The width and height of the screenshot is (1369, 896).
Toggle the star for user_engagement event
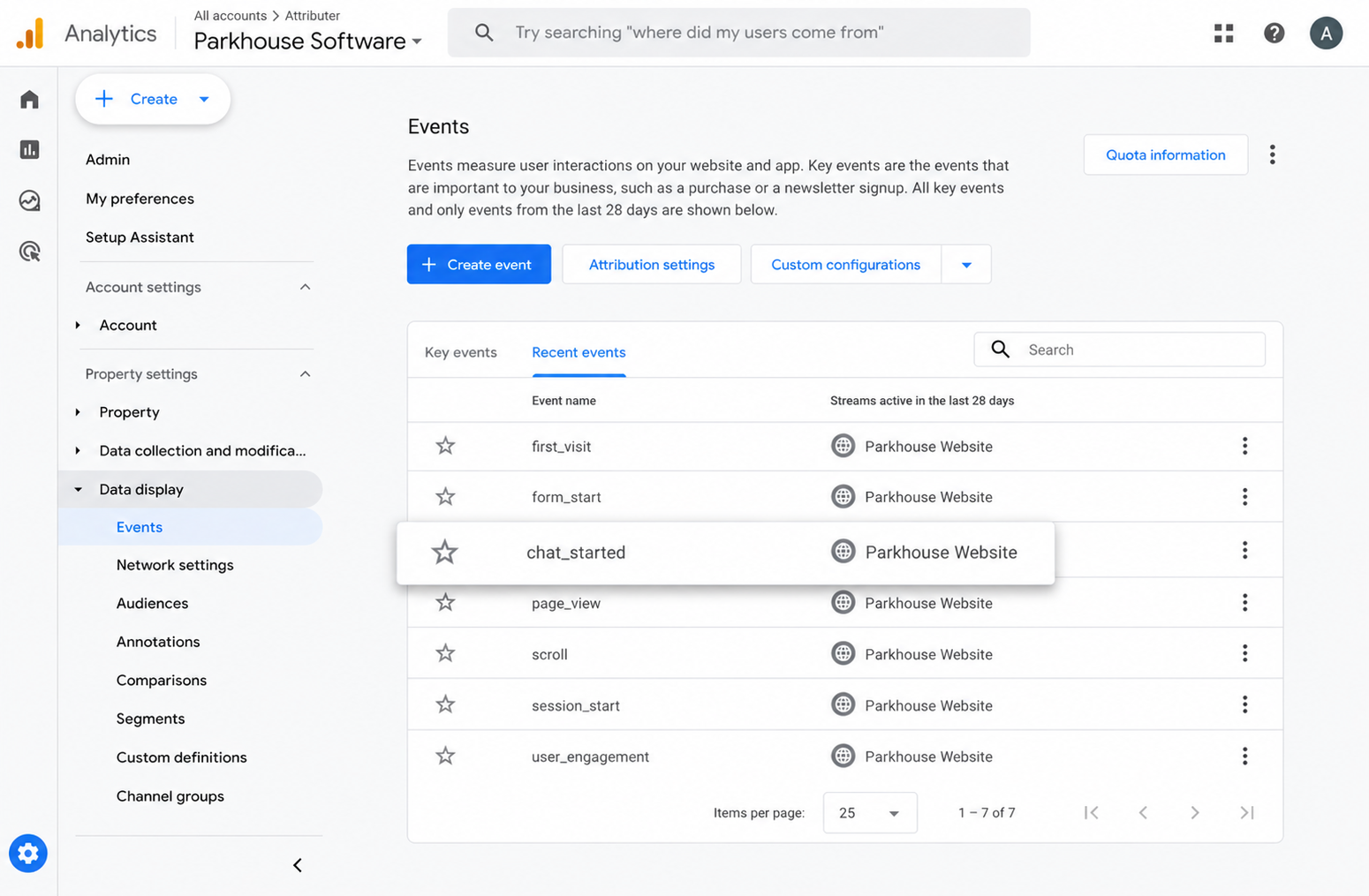point(445,757)
